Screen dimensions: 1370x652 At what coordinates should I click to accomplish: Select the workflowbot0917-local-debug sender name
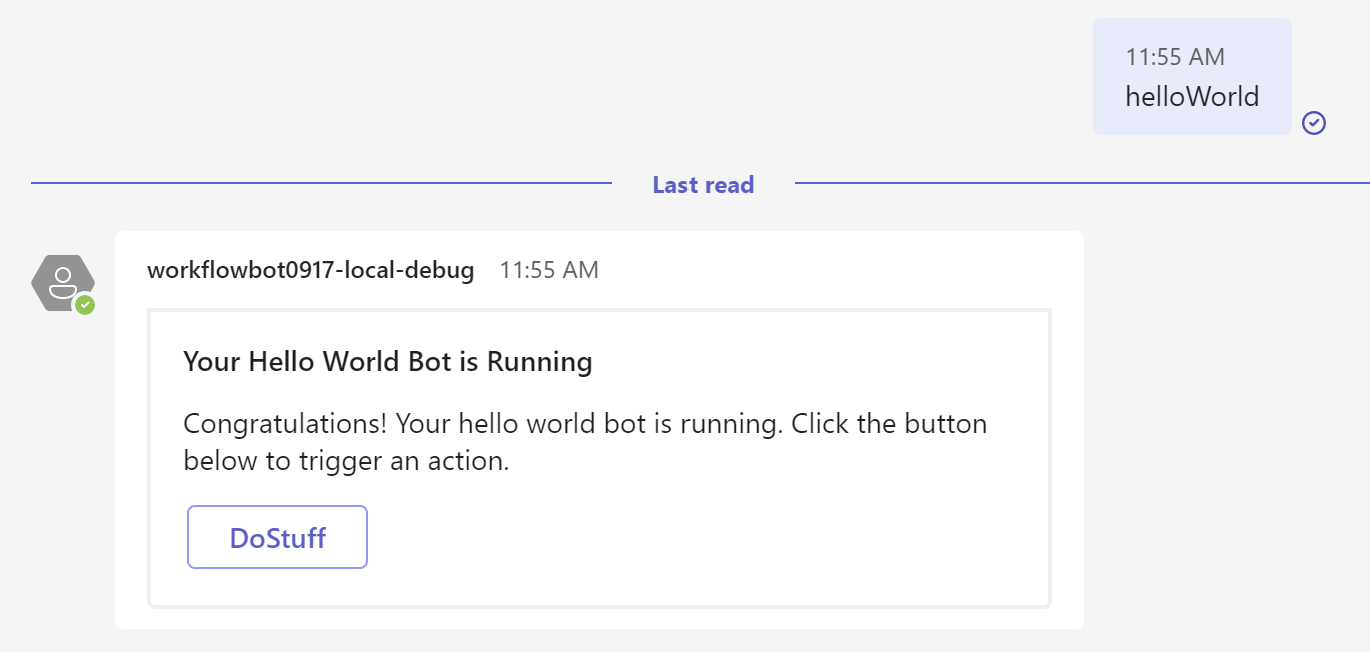click(310, 270)
